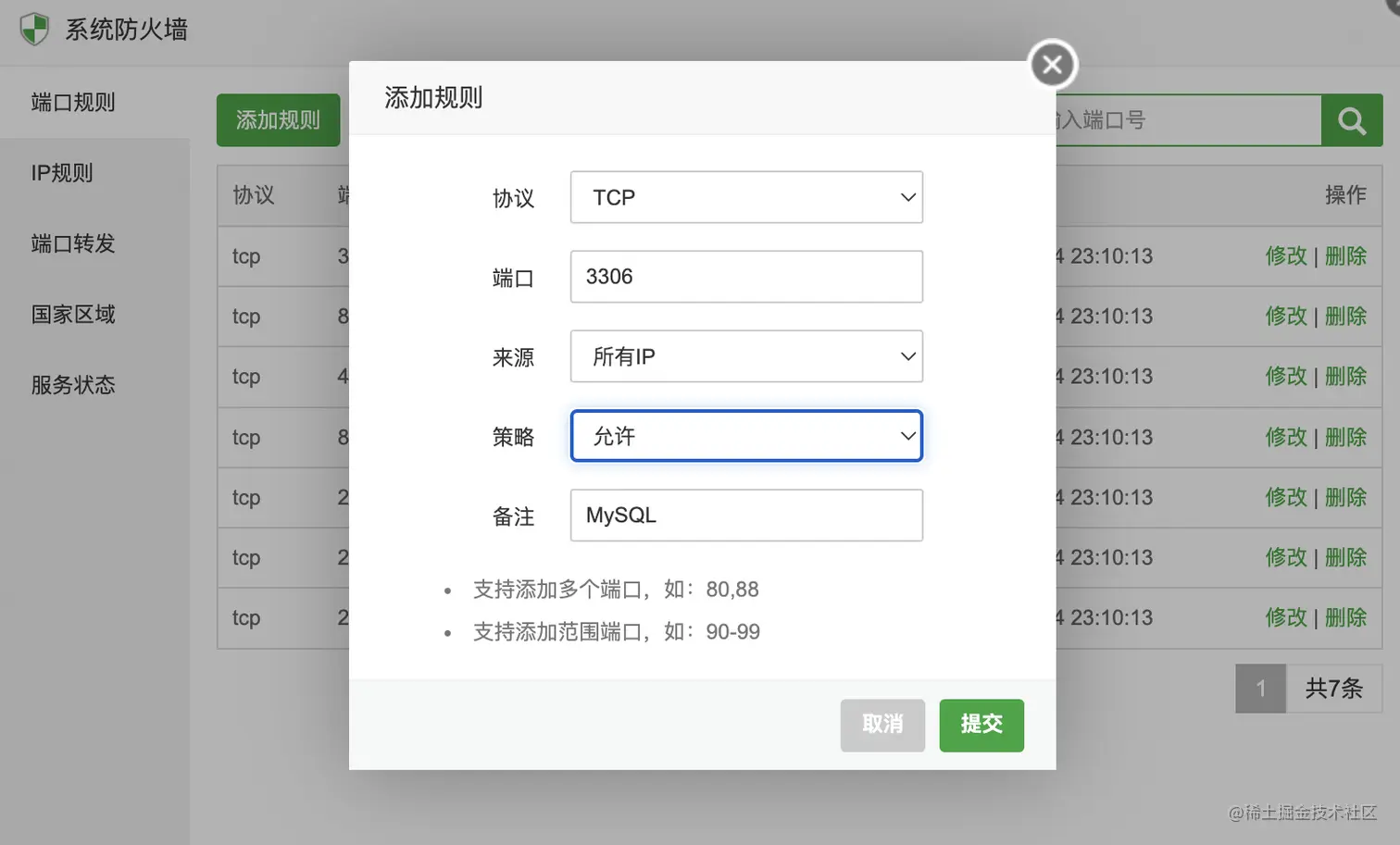Click the green 添加规则 button behind the dialog
1400x845 pixels.
[x=279, y=120]
